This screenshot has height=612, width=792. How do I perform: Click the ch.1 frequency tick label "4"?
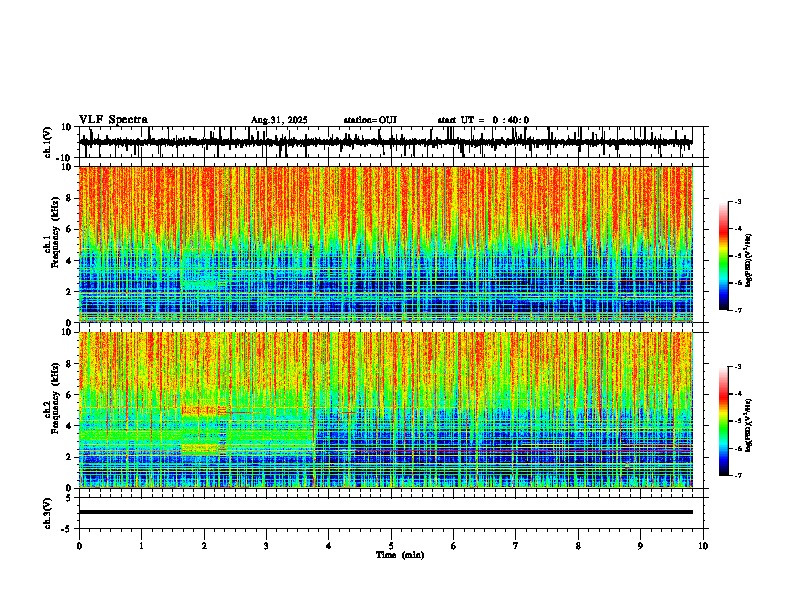pos(69,261)
